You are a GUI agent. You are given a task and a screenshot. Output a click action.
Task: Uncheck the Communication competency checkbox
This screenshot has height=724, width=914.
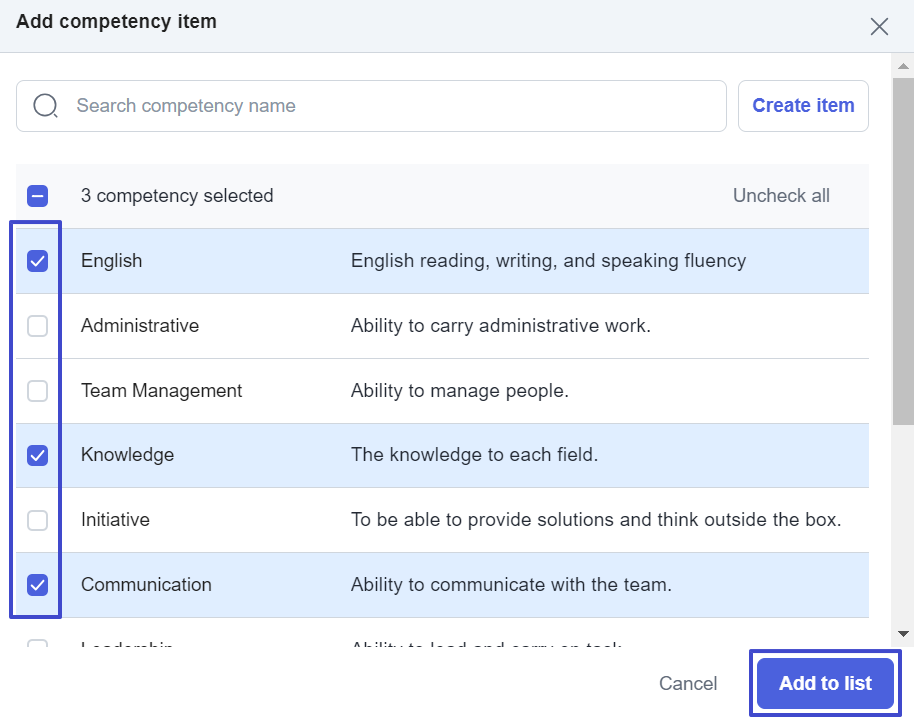point(37,585)
